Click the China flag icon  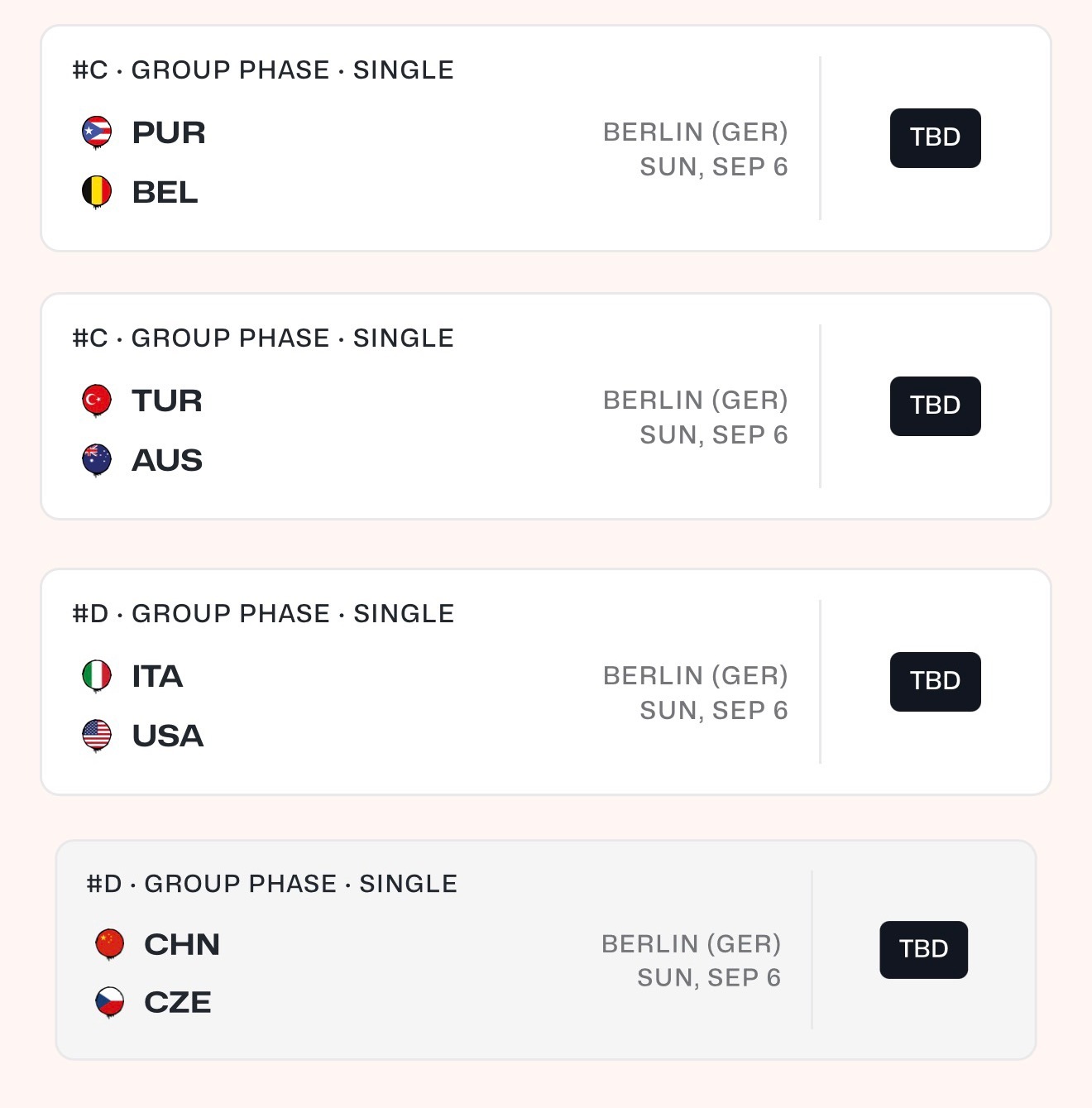pos(110,943)
